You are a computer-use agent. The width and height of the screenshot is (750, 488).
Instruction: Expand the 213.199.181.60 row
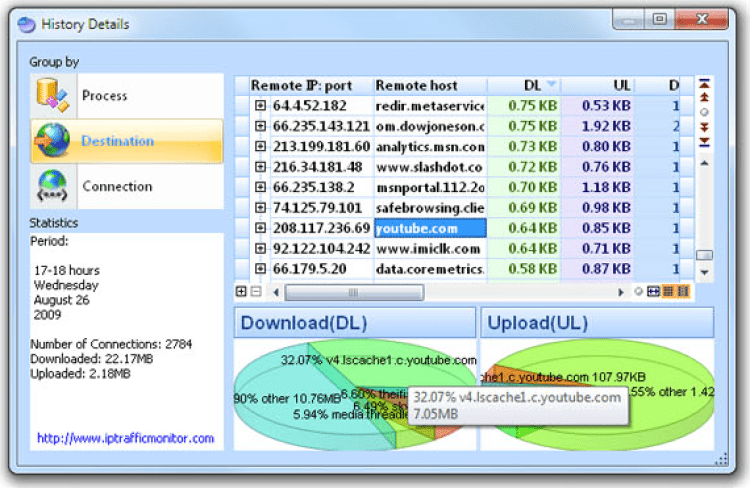coord(260,146)
